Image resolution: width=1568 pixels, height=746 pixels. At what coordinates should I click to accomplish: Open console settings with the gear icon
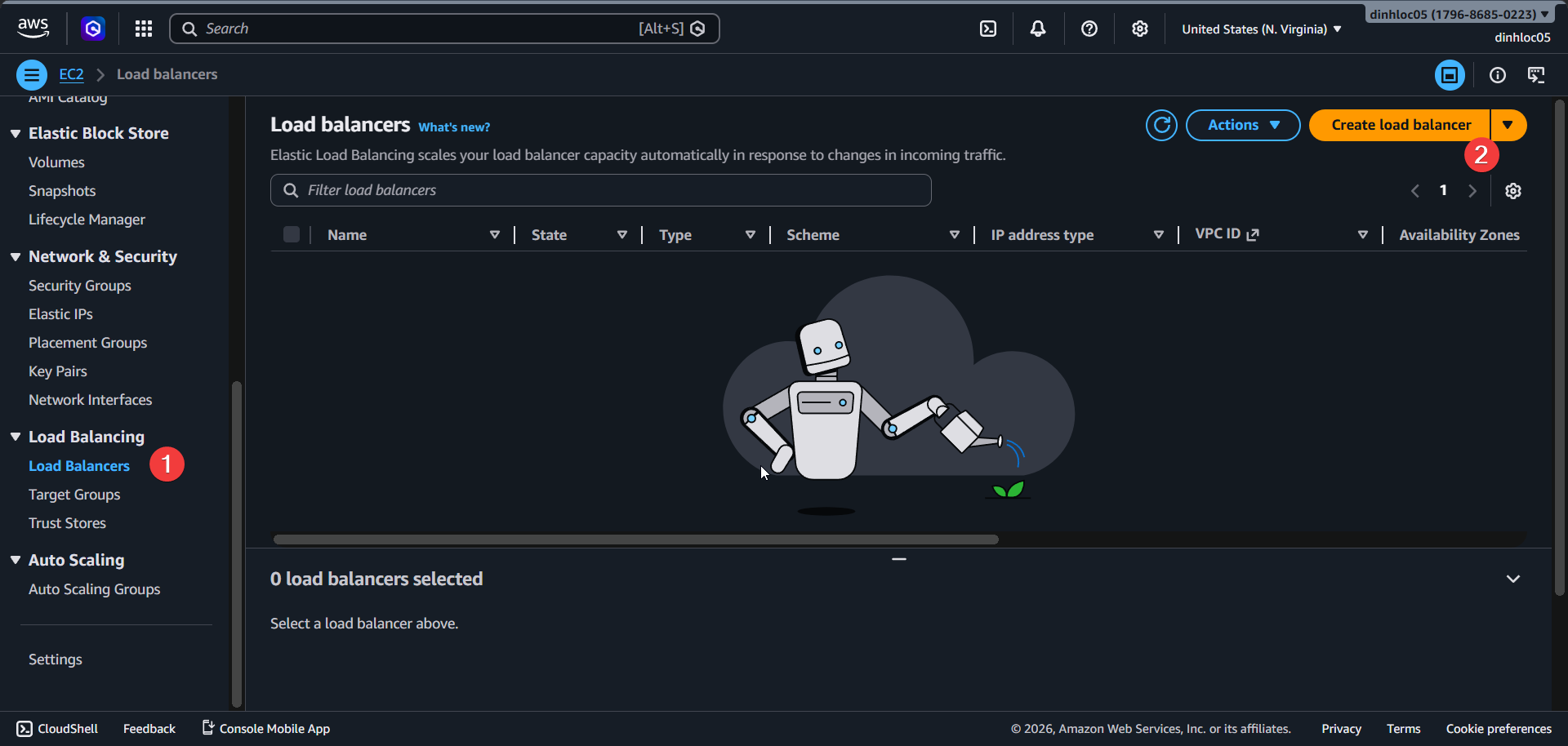pos(1140,29)
